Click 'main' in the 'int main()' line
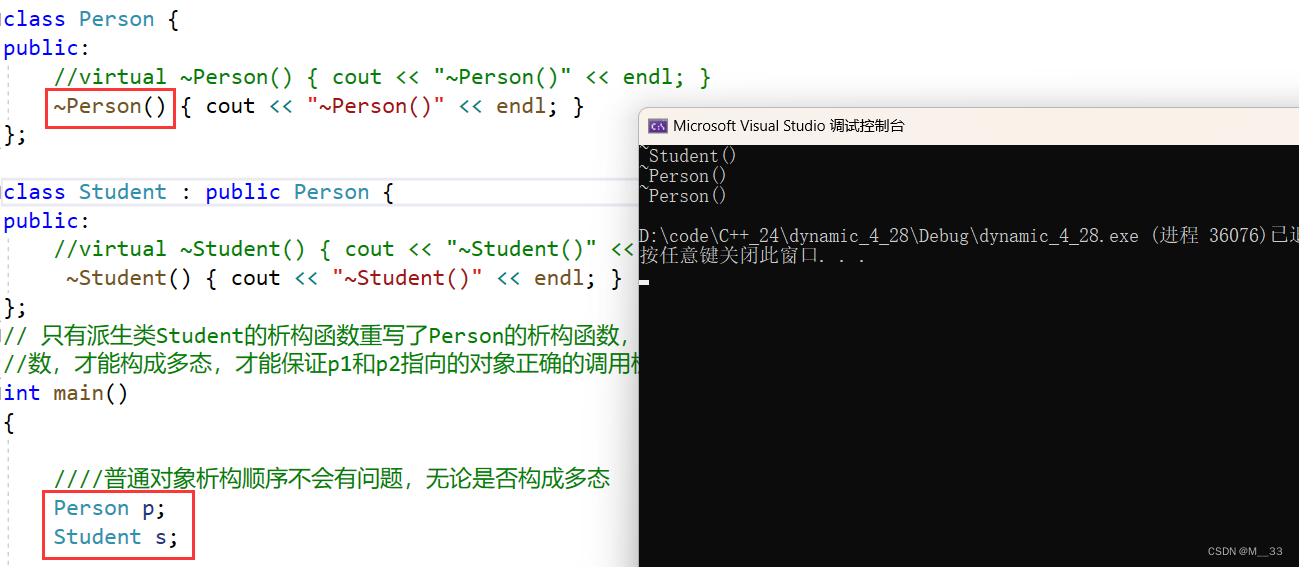This screenshot has height=567, width=1299. pyautogui.click(x=79, y=393)
